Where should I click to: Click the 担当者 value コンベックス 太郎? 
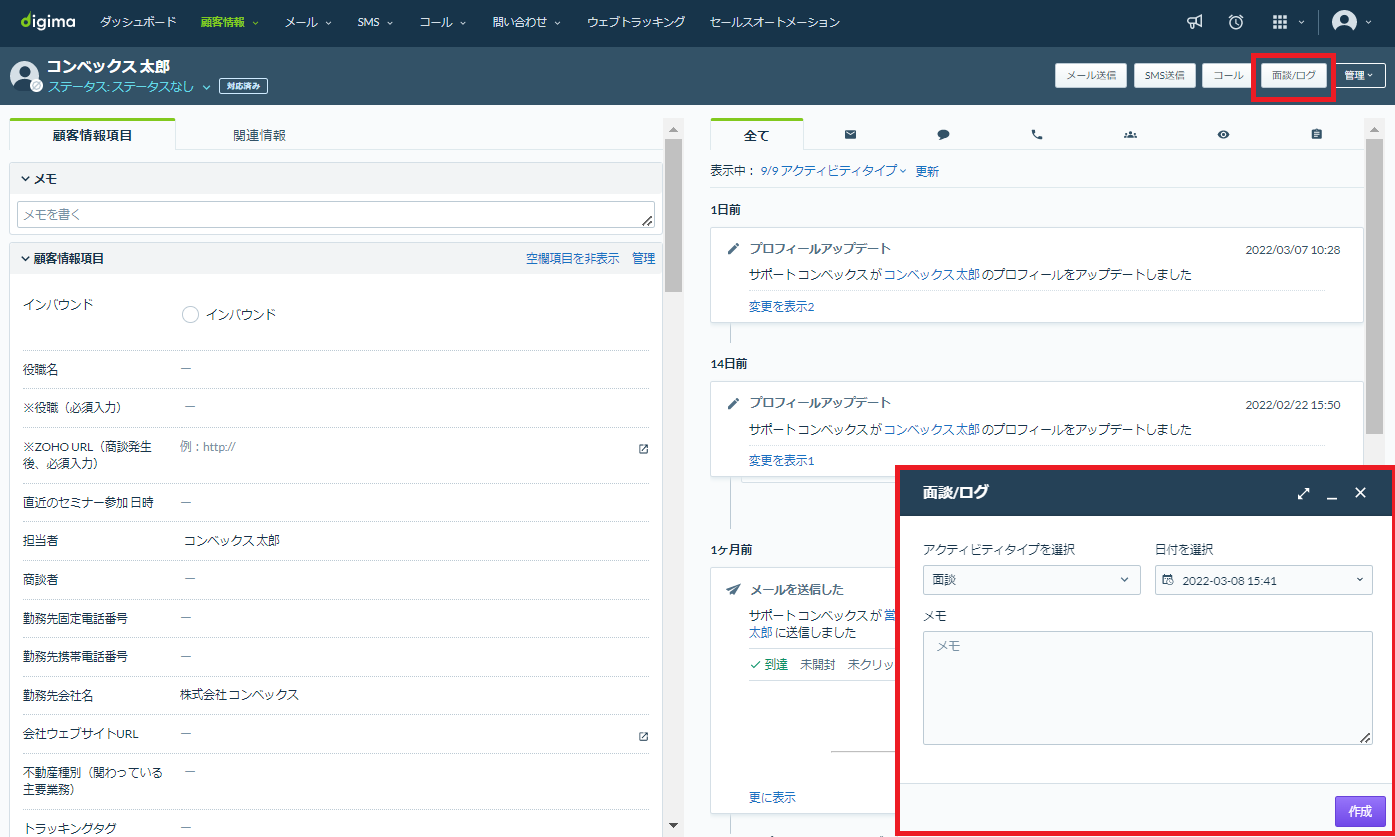pos(232,541)
